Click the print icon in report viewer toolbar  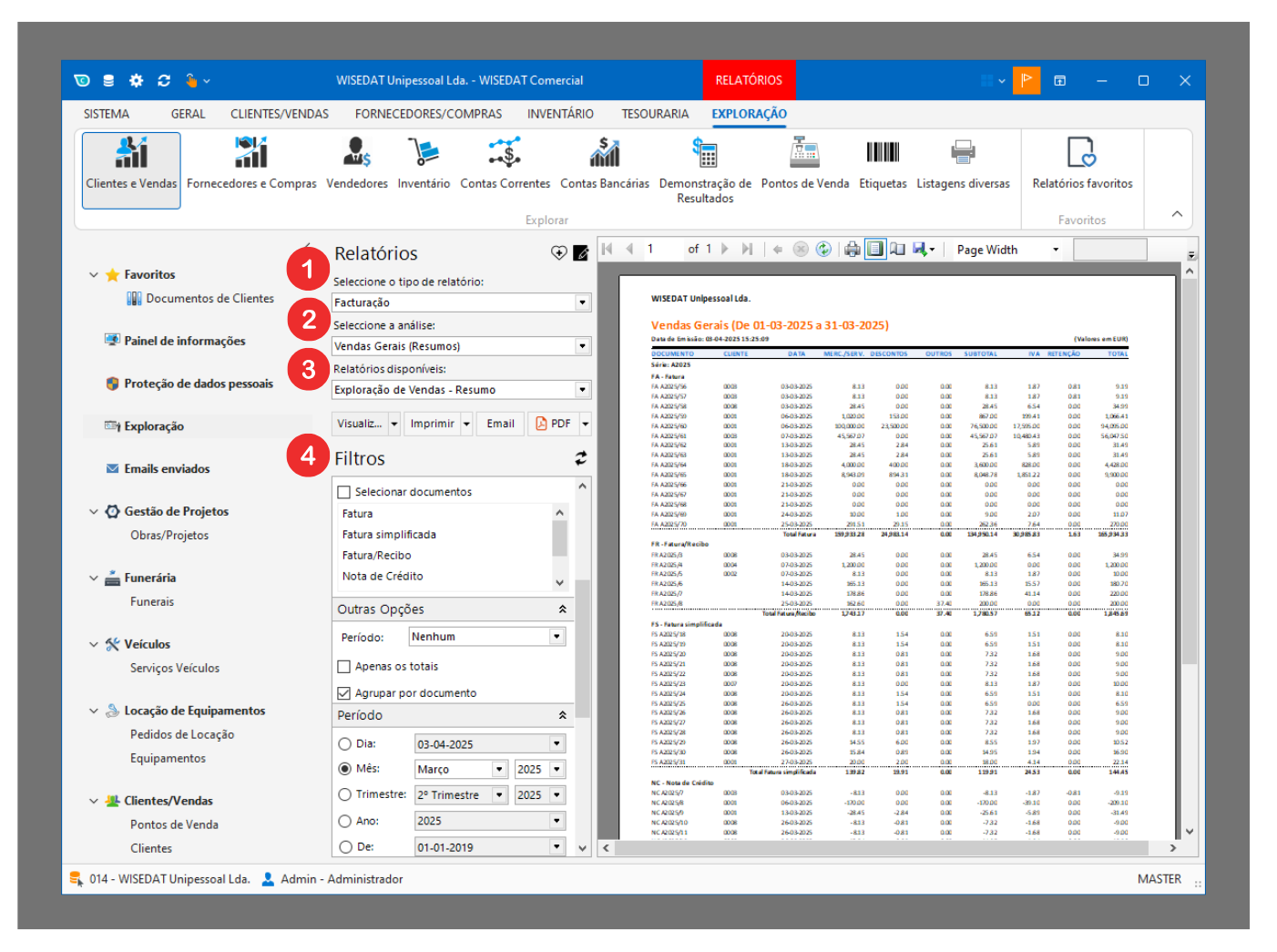tap(852, 250)
